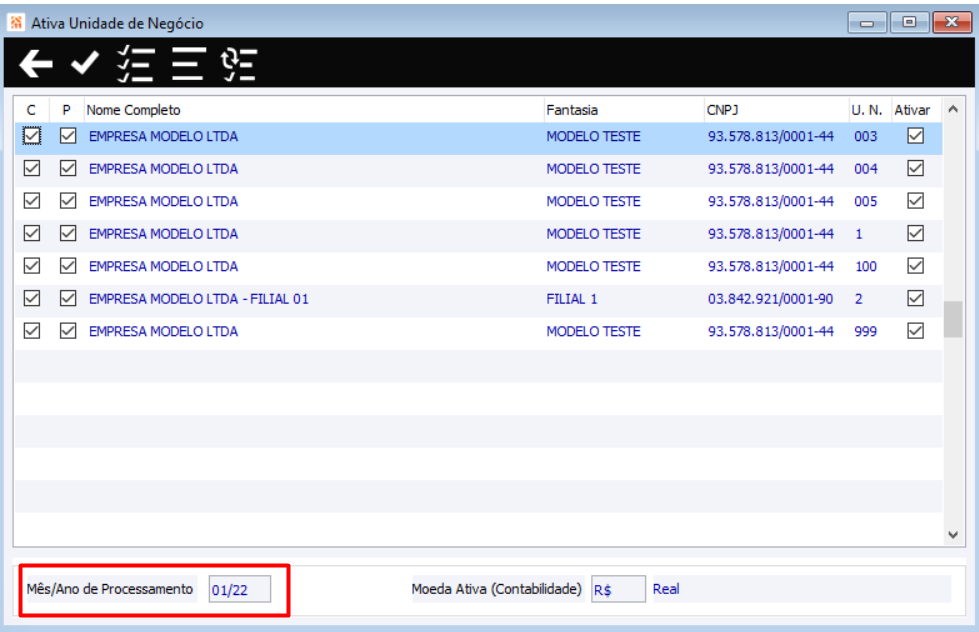Click the U.N. value 100
This screenshot has height=632, width=979.
[x=865, y=267]
